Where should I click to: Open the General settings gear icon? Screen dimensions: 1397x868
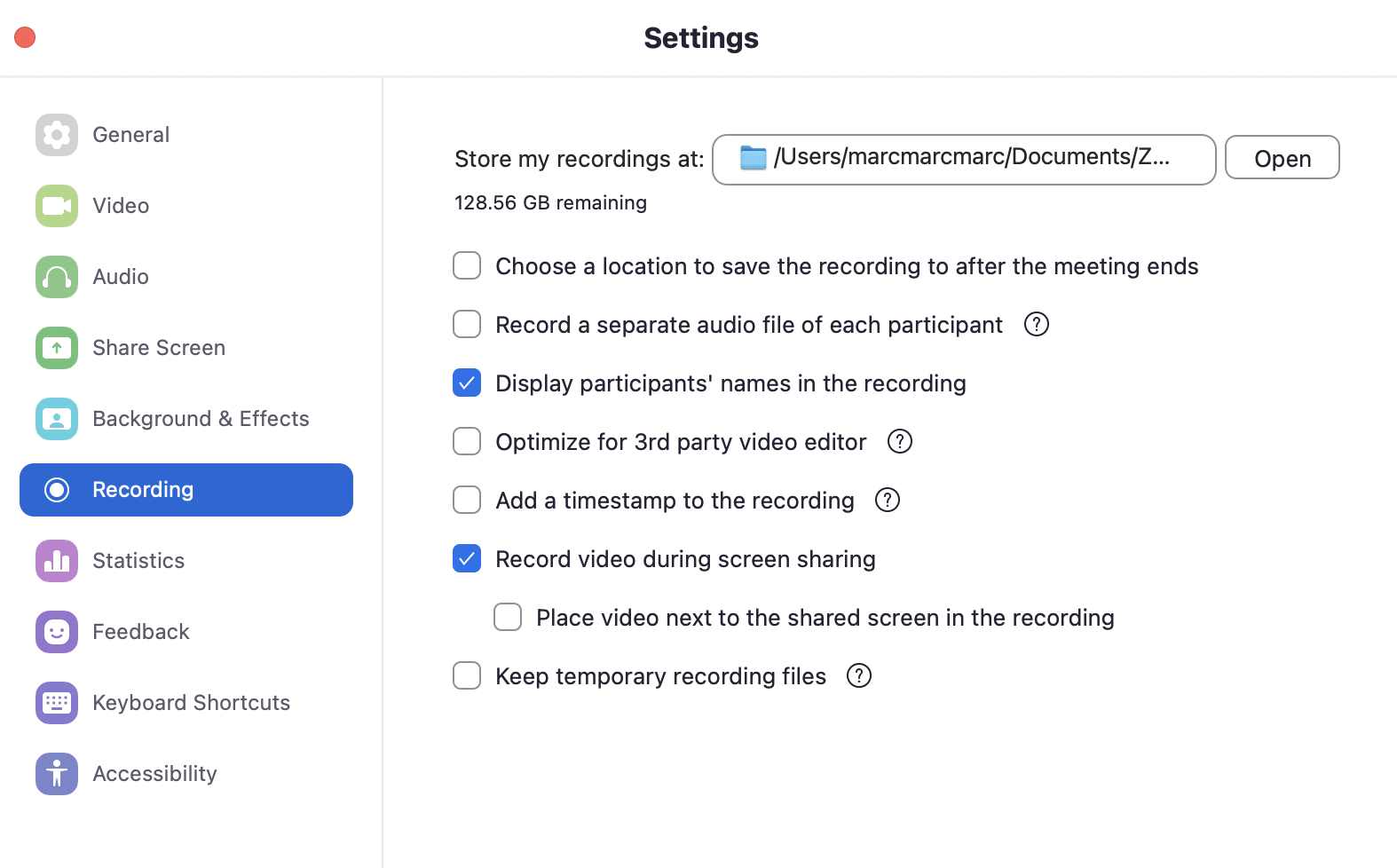[x=57, y=135]
